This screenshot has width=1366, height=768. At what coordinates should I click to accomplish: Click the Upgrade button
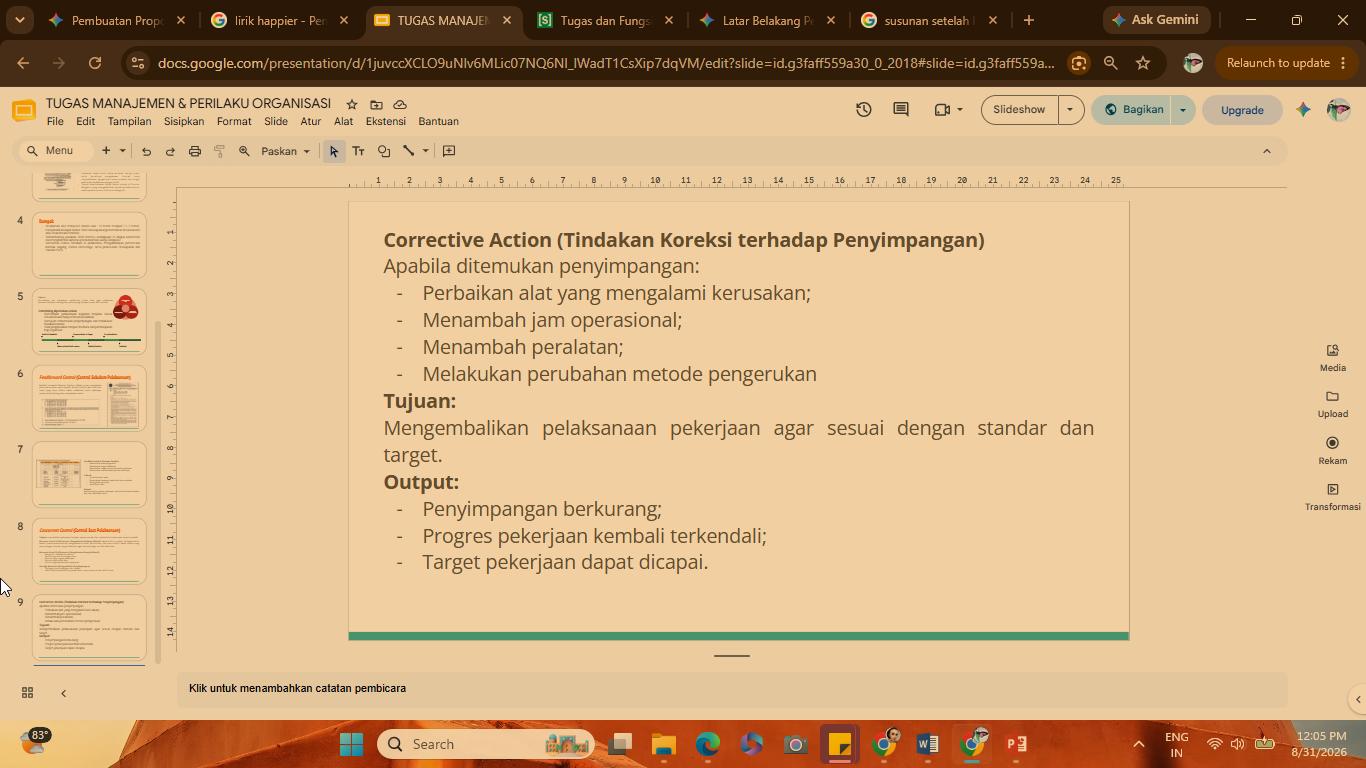click(1242, 110)
